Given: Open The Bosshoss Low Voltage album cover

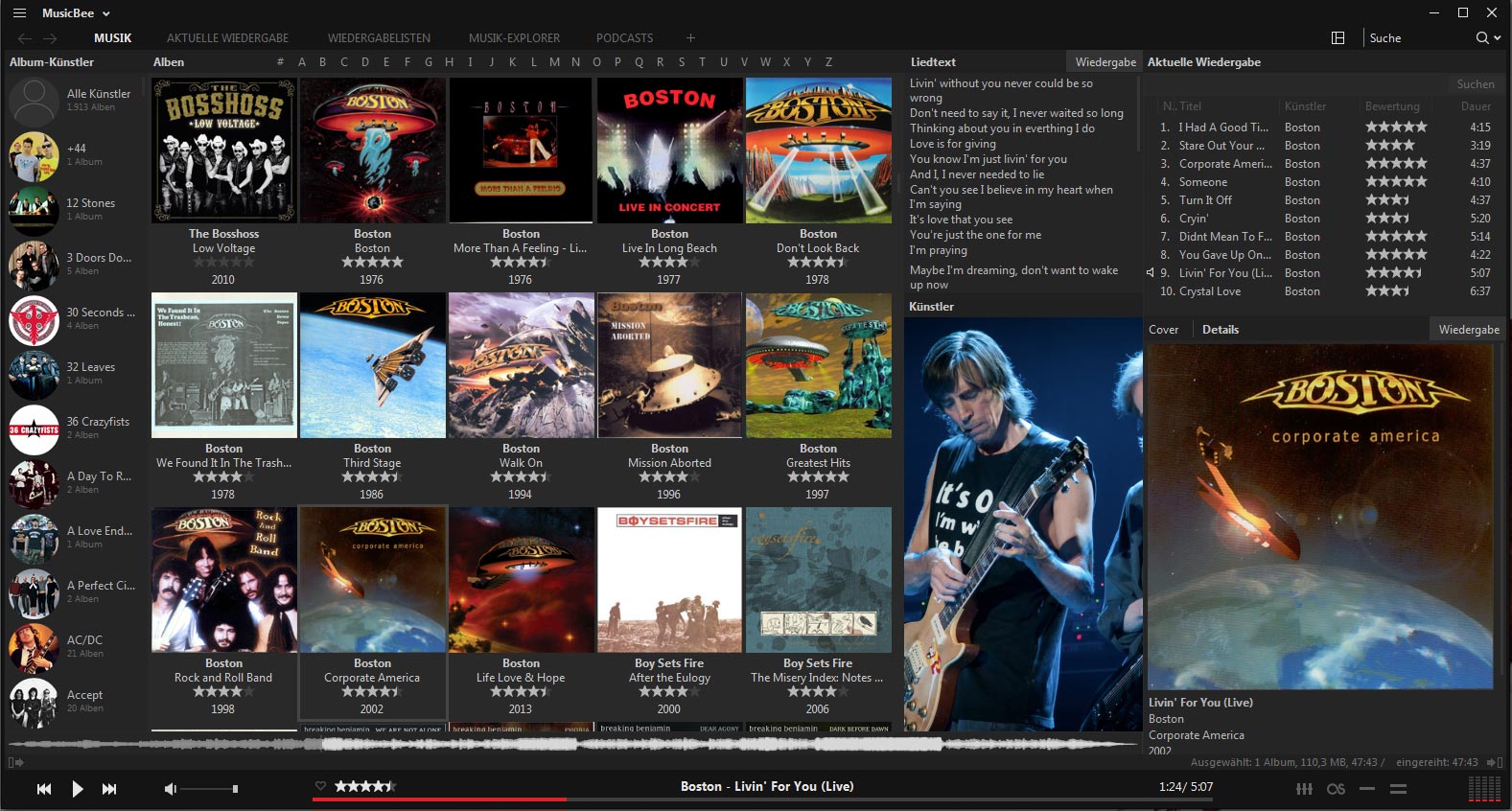Looking at the screenshot, I should point(224,151).
